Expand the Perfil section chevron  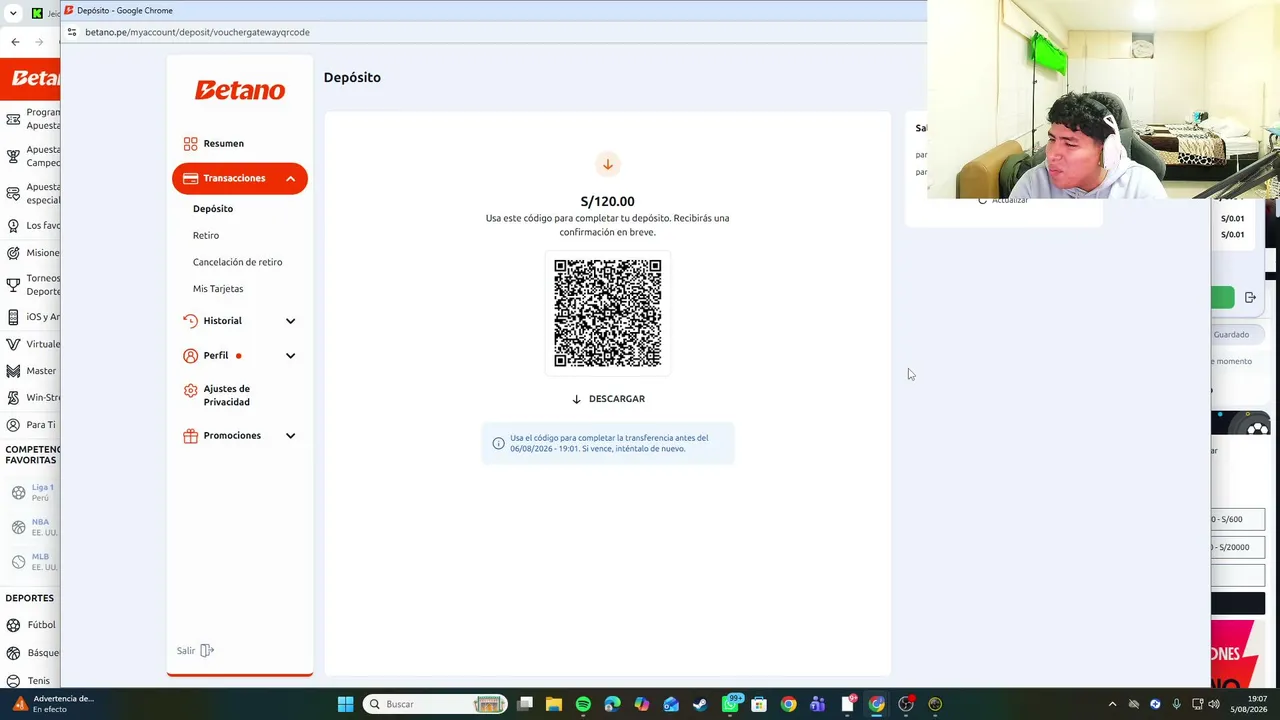290,356
